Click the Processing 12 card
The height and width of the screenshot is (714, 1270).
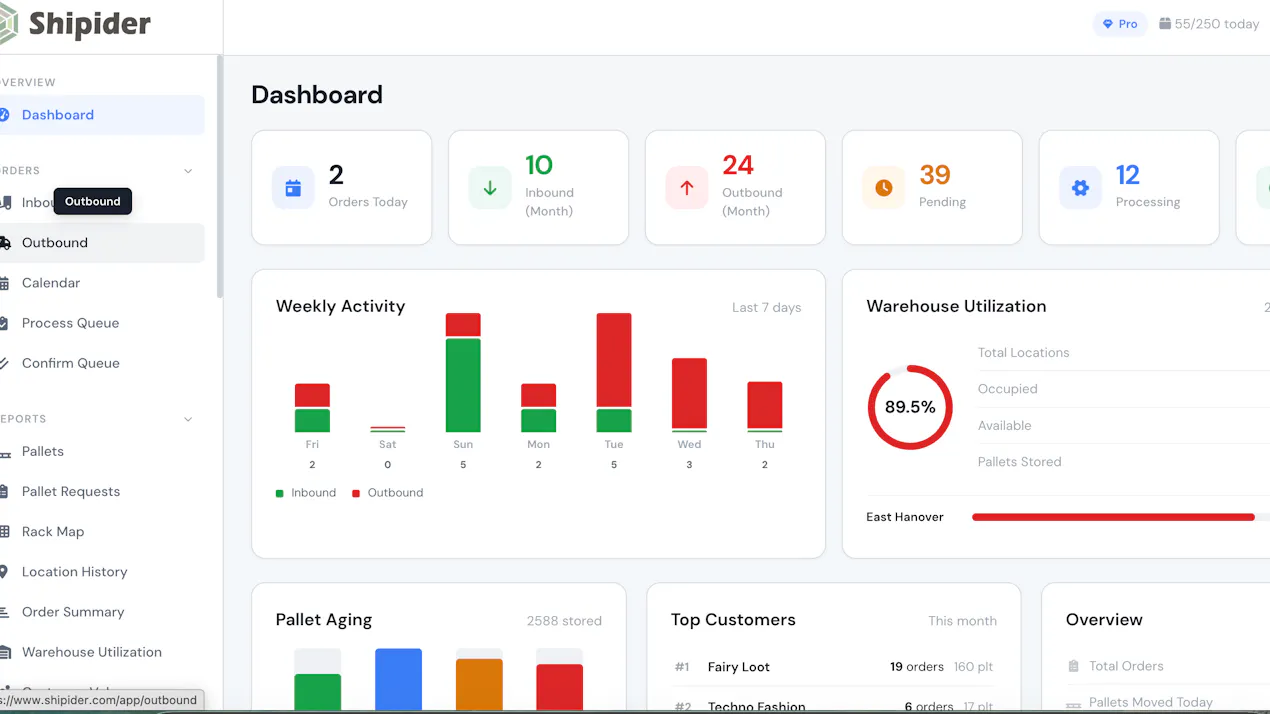pos(1129,187)
